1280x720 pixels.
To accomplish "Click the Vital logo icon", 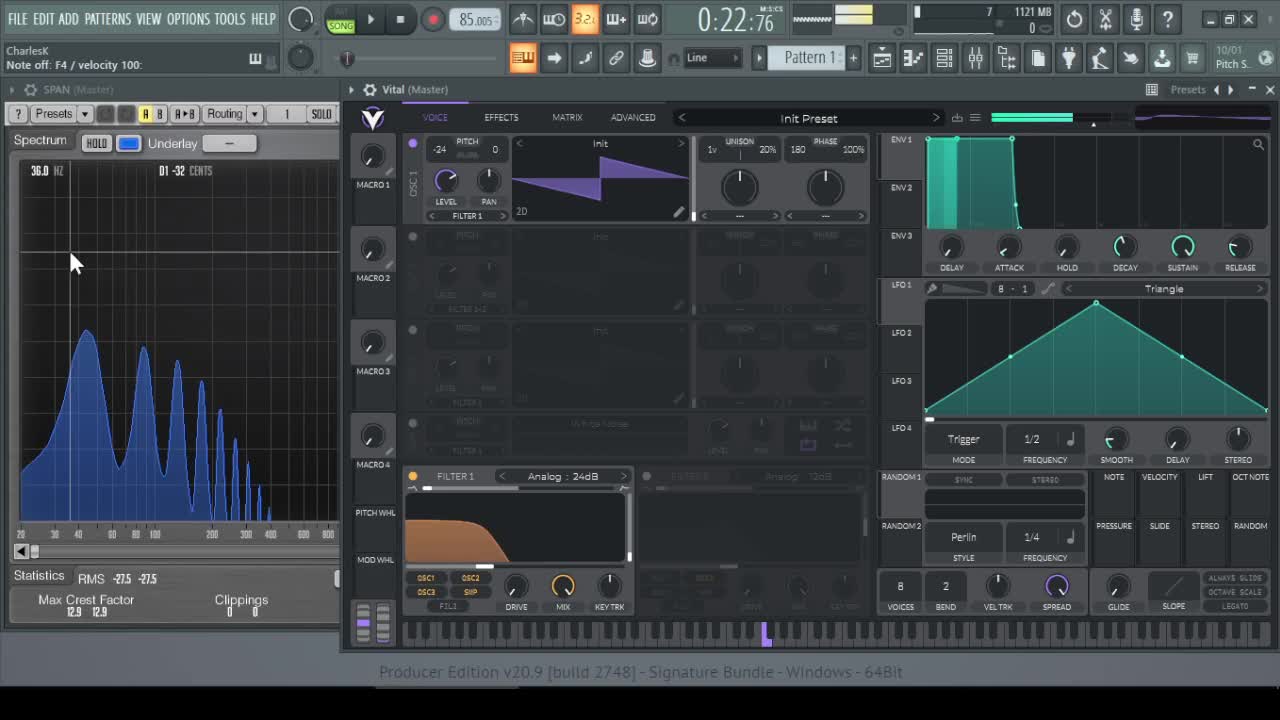I will [373, 119].
